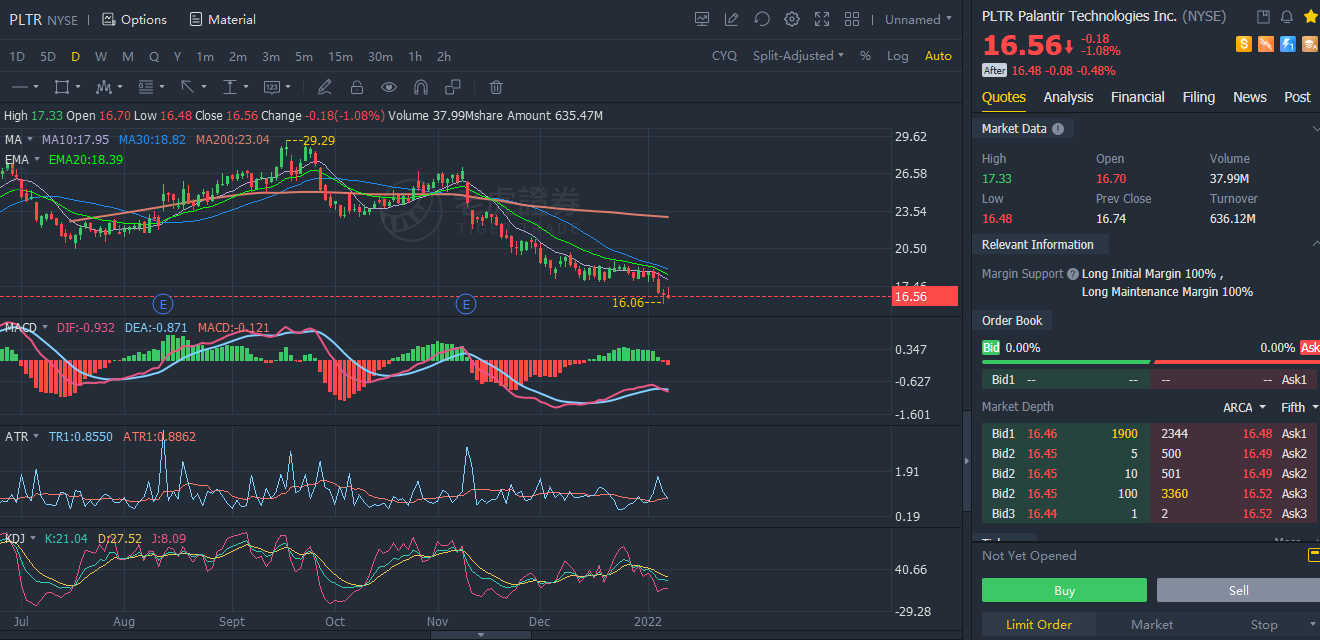Toggle drawings visibility eye icon
This screenshot has width=1320, height=640.
tap(389, 87)
